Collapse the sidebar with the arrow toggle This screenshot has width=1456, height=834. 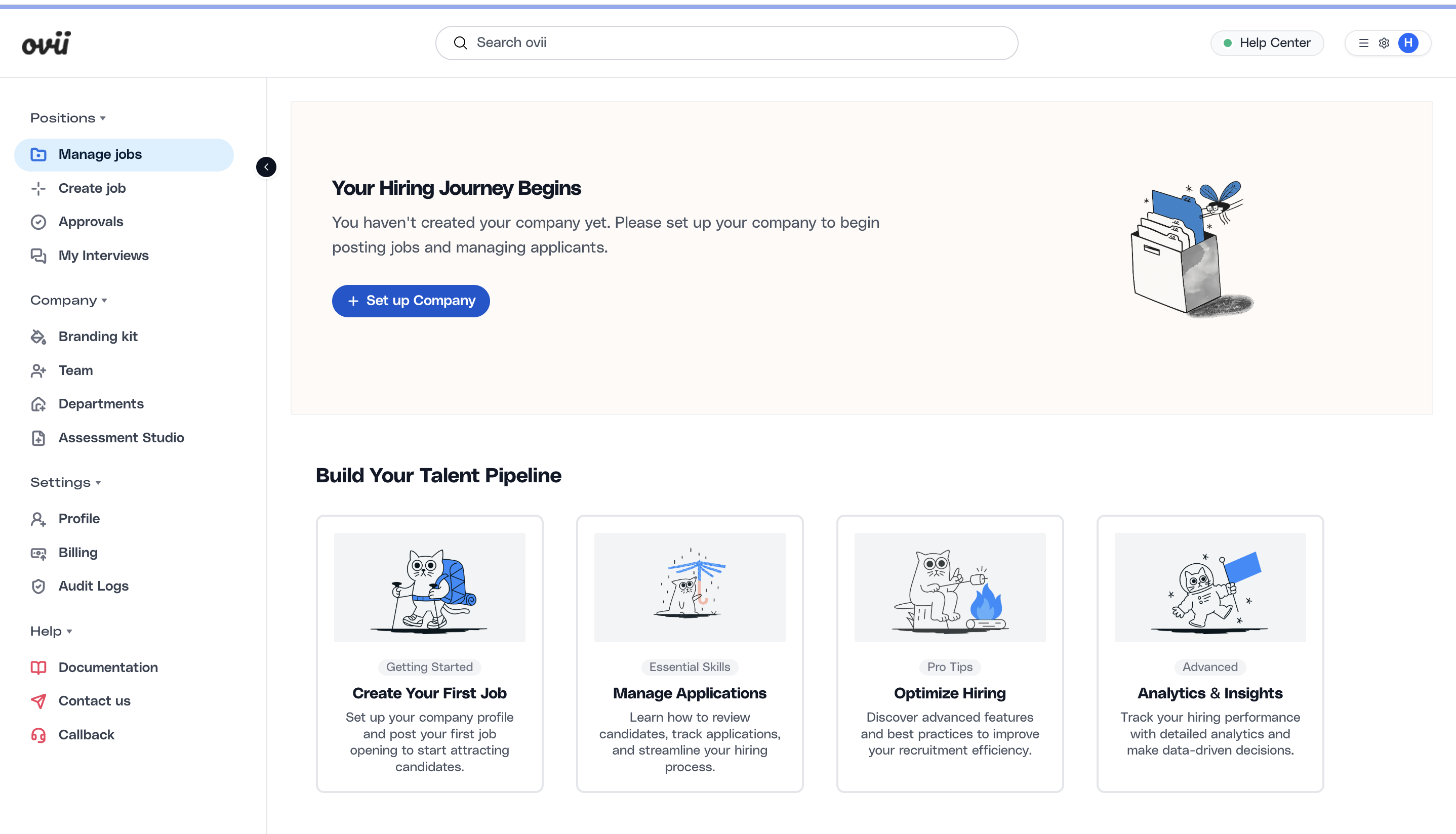(x=266, y=168)
